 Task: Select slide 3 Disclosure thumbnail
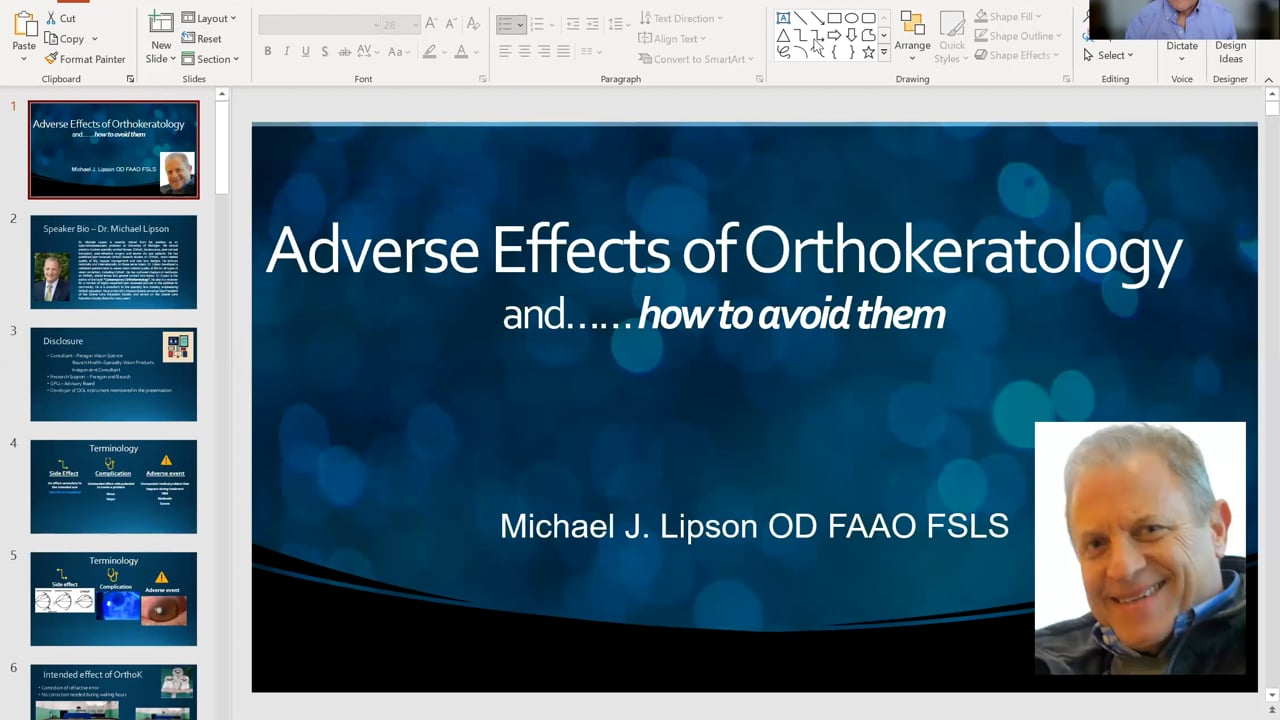click(x=114, y=374)
